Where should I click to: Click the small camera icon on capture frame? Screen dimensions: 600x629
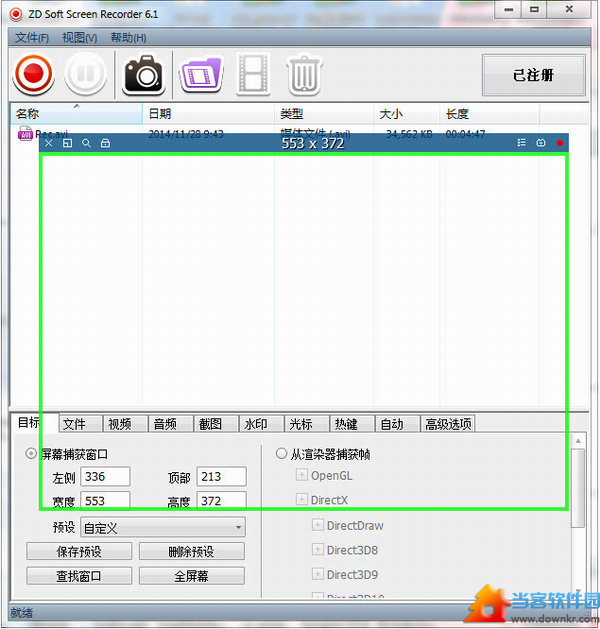pos(541,143)
